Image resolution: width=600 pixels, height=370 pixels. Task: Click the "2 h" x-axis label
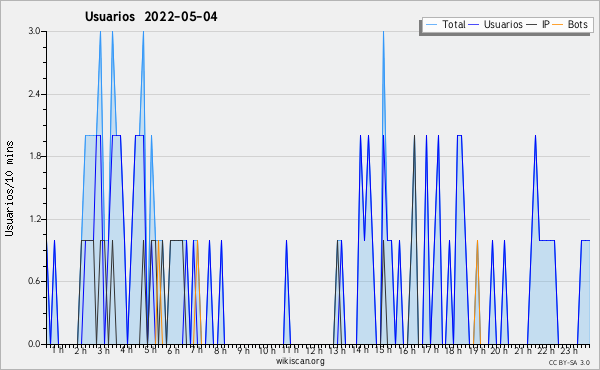click(x=81, y=350)
